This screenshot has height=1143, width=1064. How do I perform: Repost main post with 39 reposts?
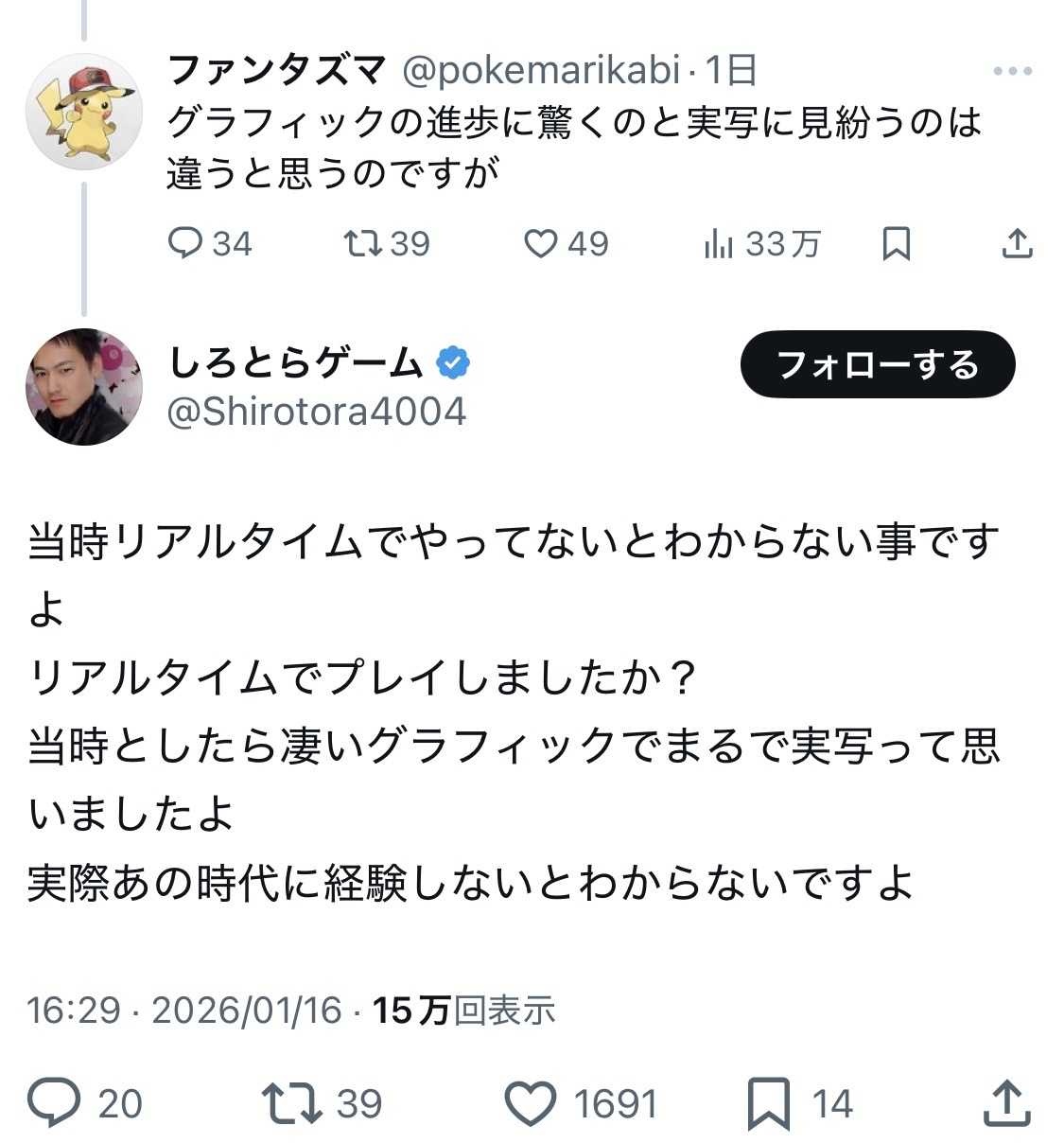click(x=291, y=1103)
